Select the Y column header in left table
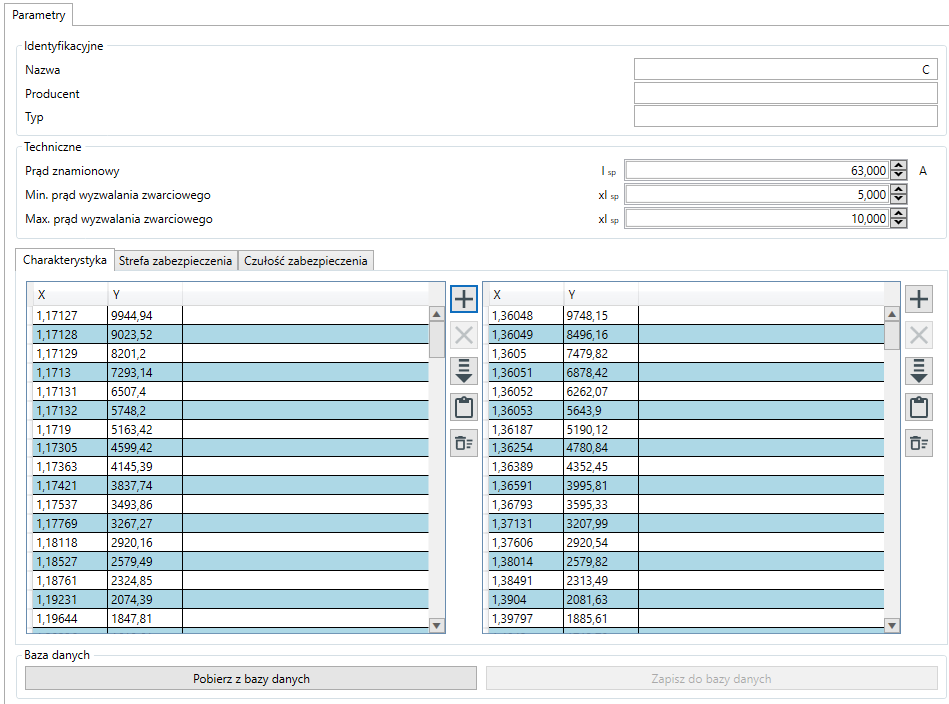949x704 pixels. click(x=145, y=295)
